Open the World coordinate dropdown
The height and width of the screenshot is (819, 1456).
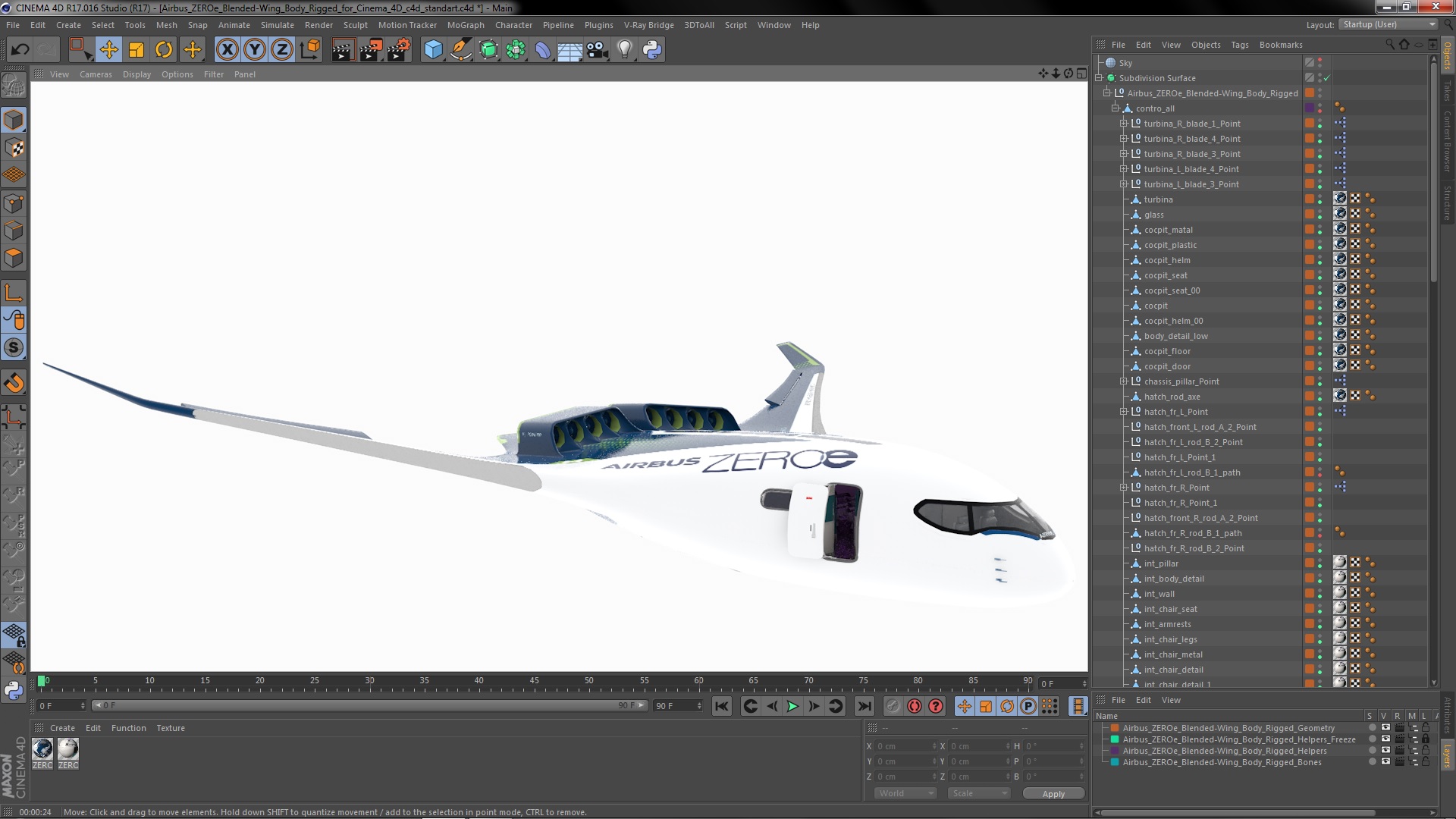coord(906,793)
